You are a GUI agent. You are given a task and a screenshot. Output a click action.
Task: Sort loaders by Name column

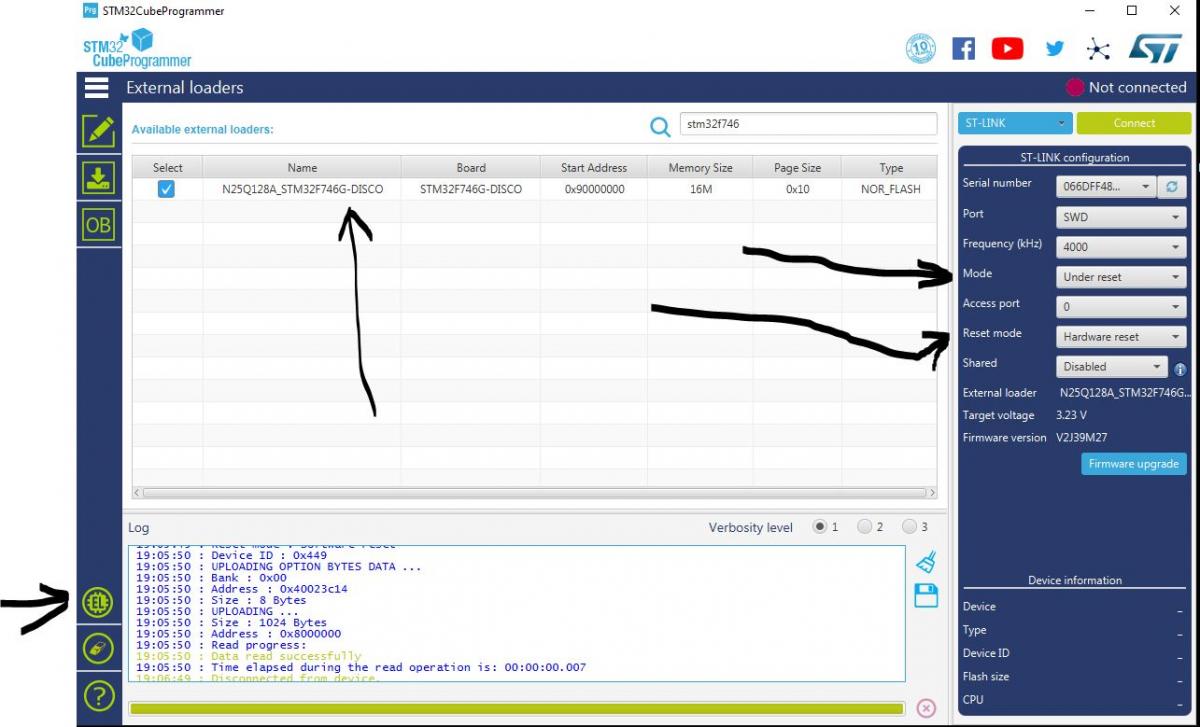coord(302,167)
